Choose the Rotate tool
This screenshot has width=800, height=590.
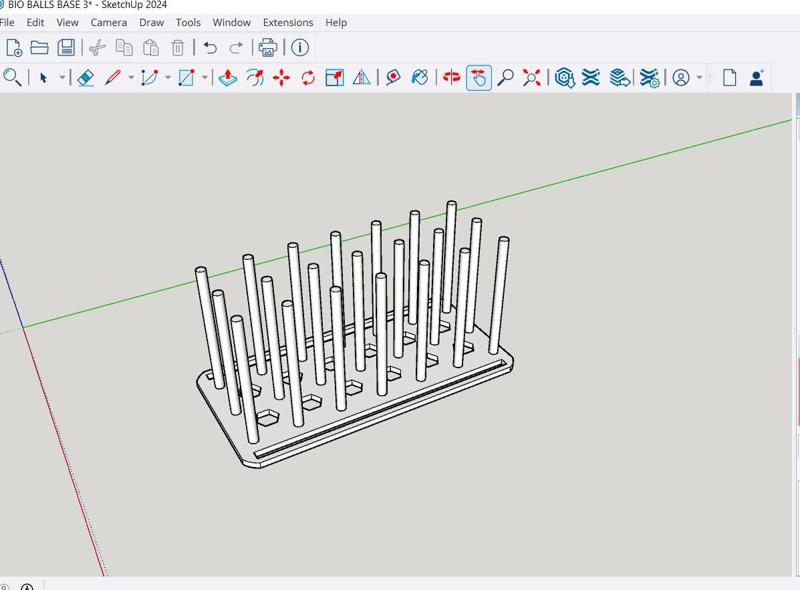[308, 78]
